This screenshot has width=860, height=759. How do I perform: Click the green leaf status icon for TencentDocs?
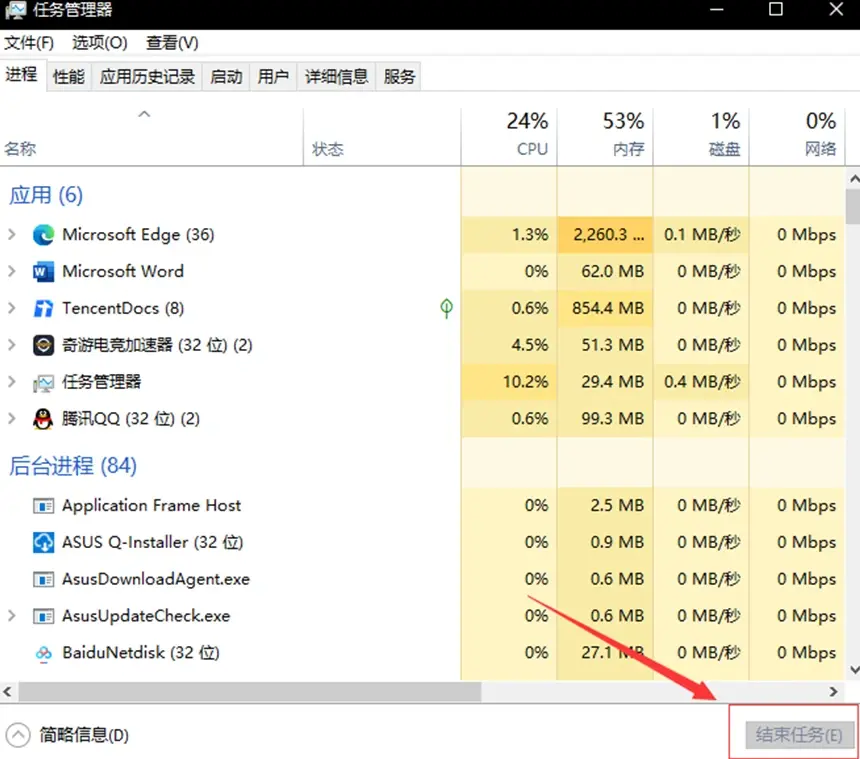click(x=446, y=308)
